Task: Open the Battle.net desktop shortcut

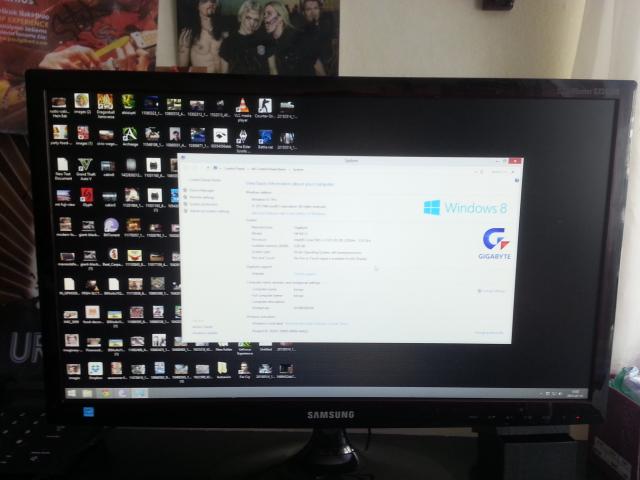Action: (265, 137)
